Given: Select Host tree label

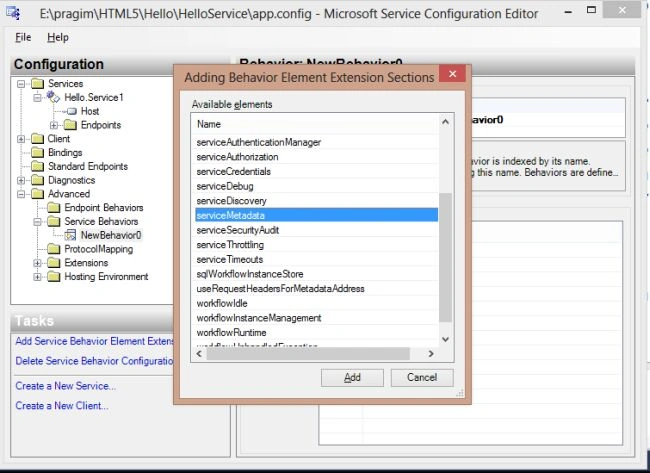Looking at the screenshot, I should click(x=90, y=111).
